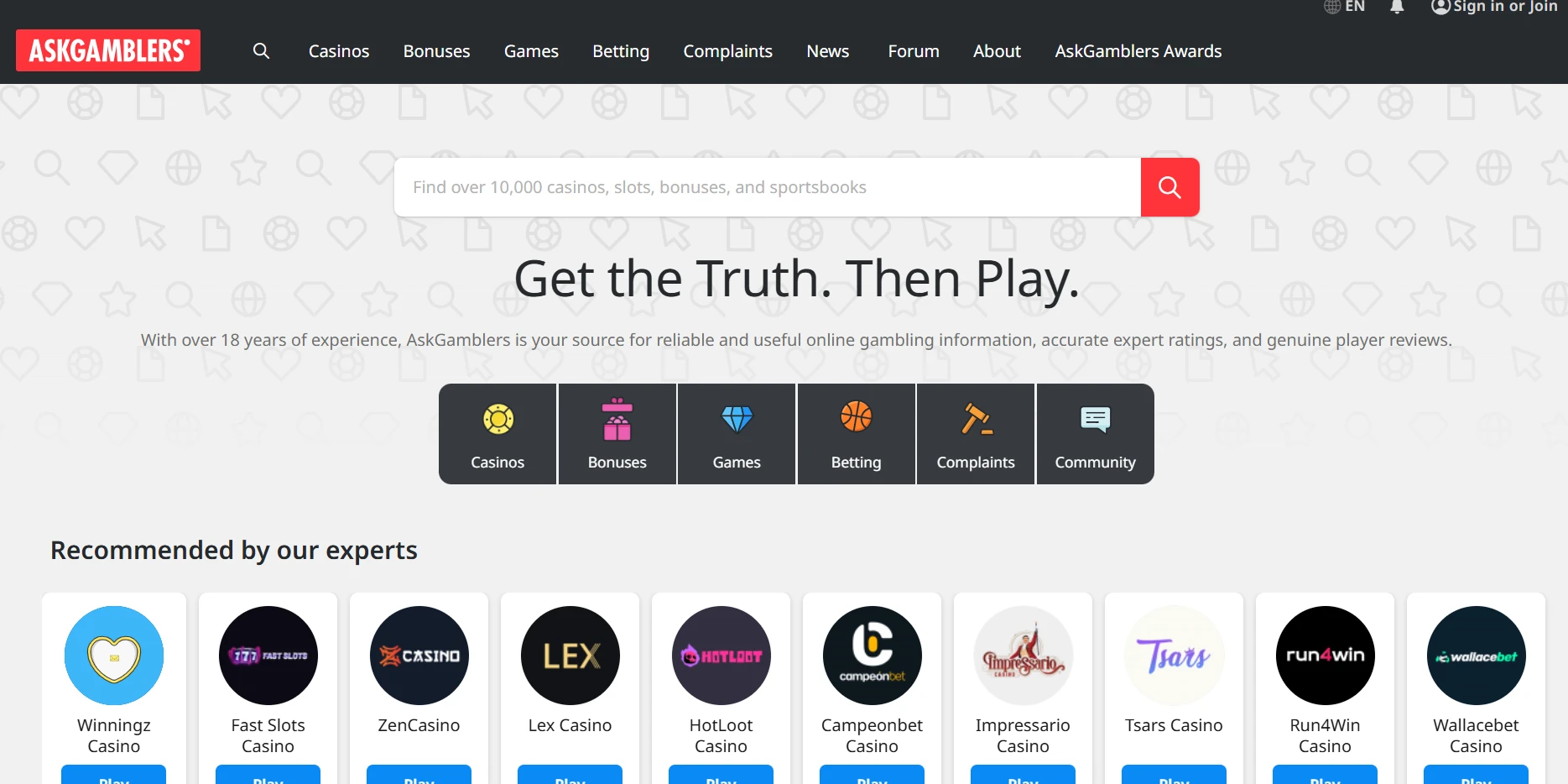Screen dimensions: 1568x784
Task: Go to AskGamblers Awards page
Action: point(1138,51)
